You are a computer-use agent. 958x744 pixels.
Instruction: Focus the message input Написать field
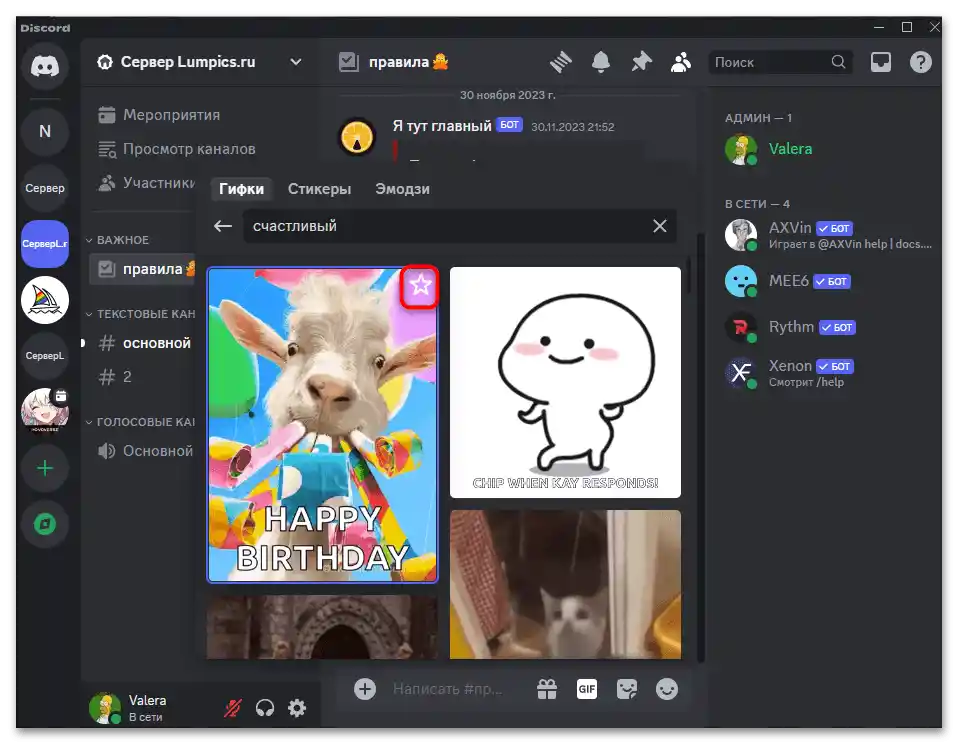(x=449, y=689)
